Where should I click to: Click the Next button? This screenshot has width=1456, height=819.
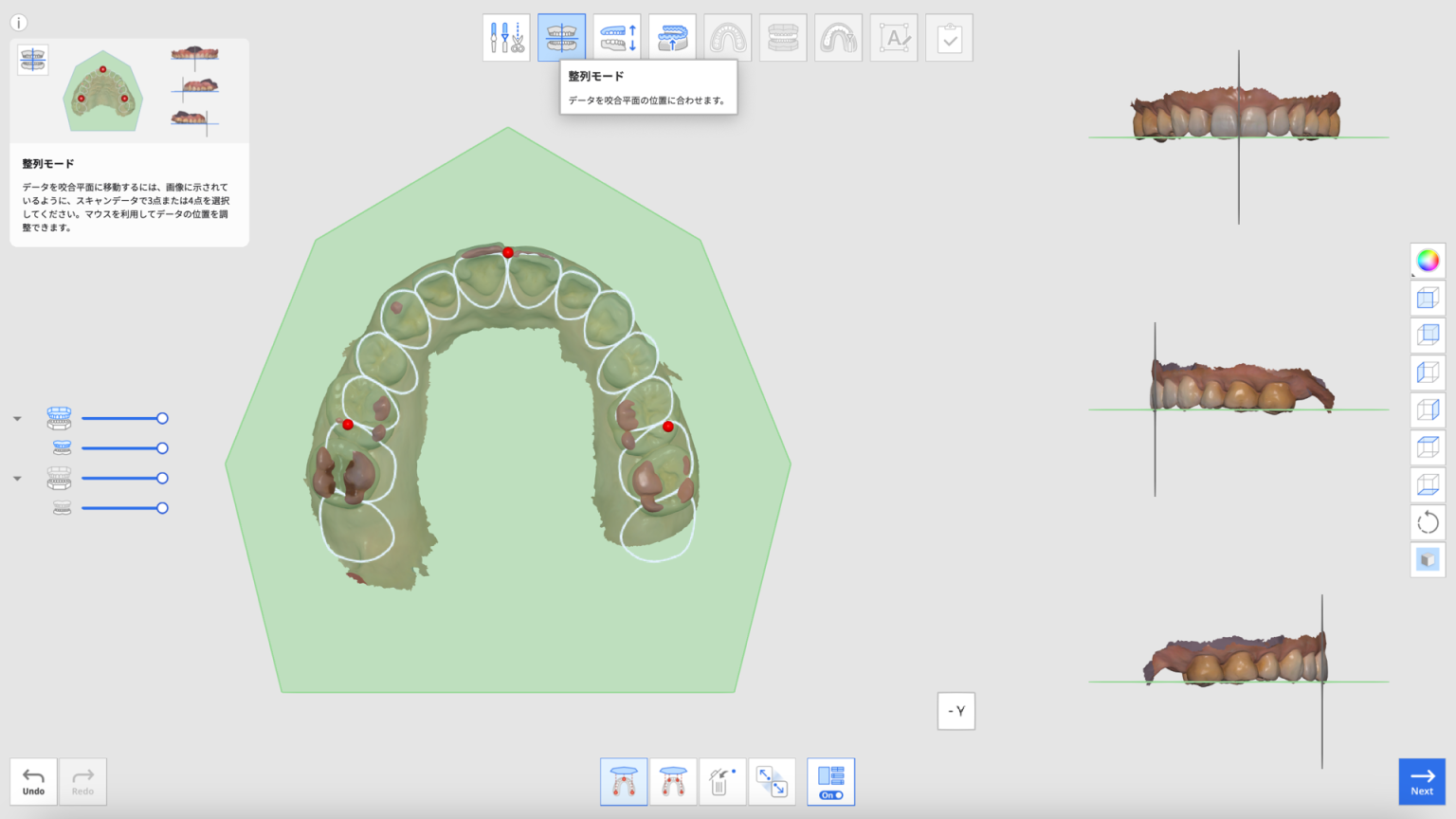(x=1421, y=781)
